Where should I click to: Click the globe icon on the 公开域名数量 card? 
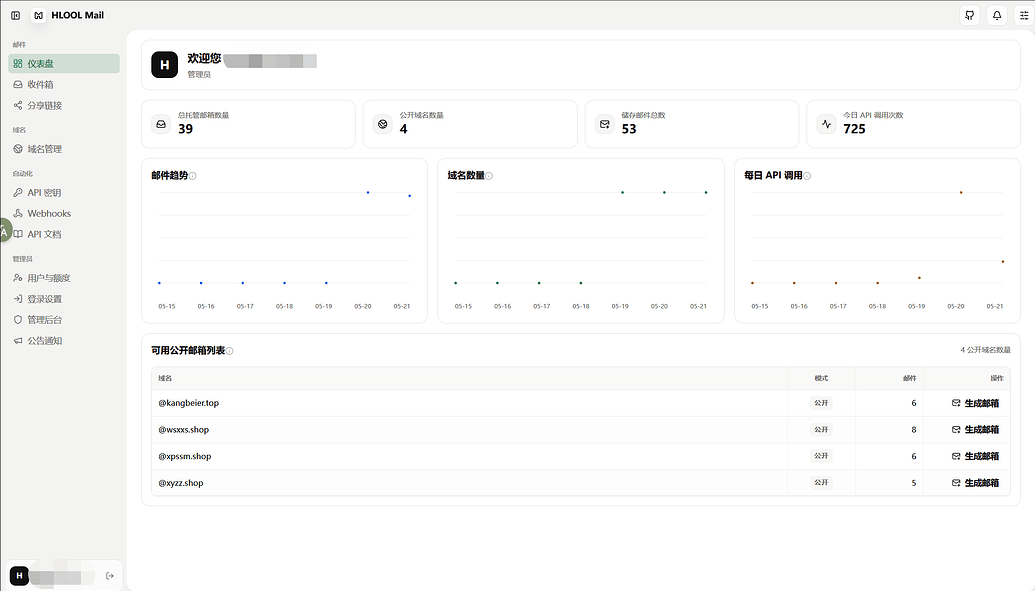click(x=383, y=124)
